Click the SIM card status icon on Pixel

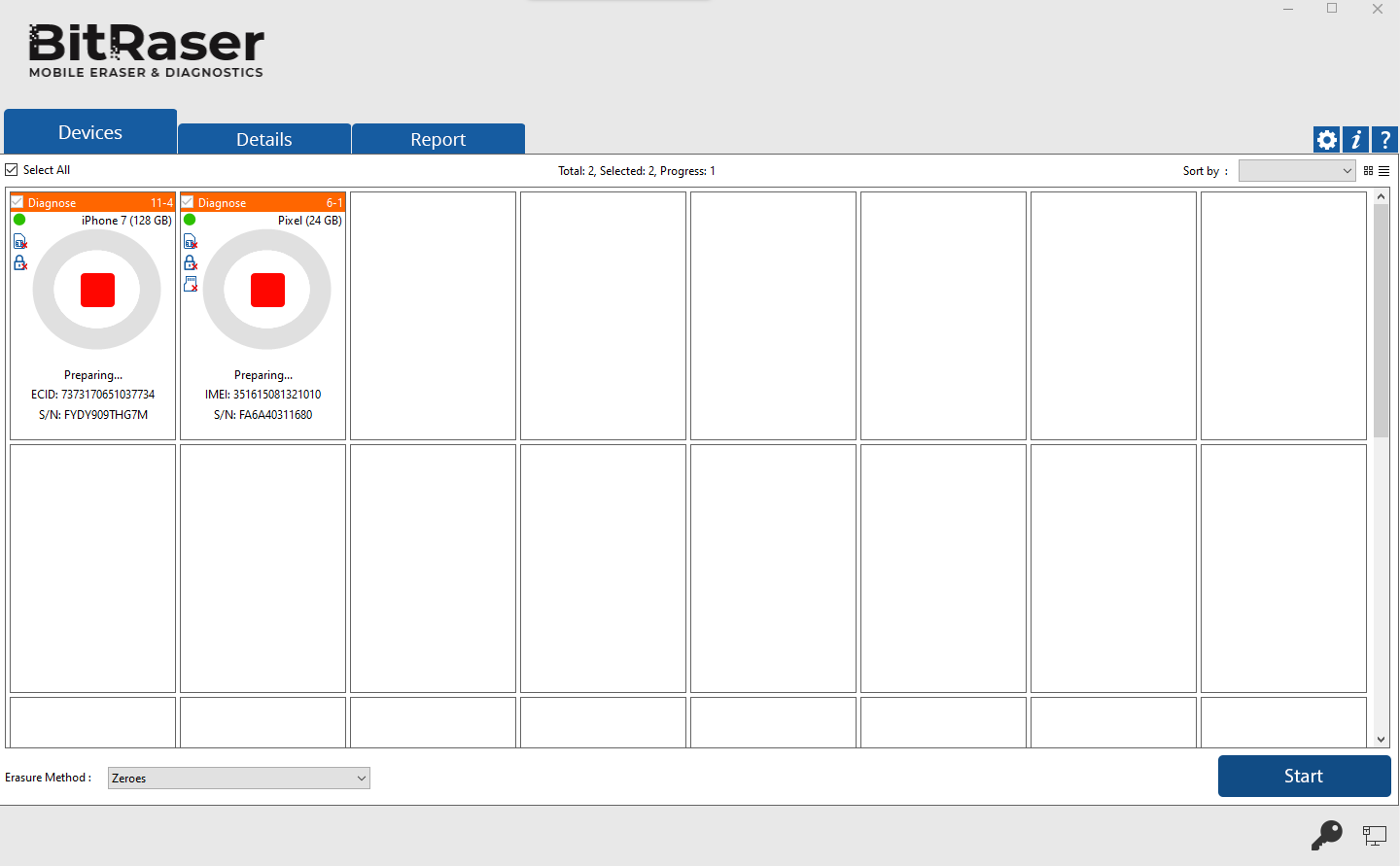tap(191, 241)
